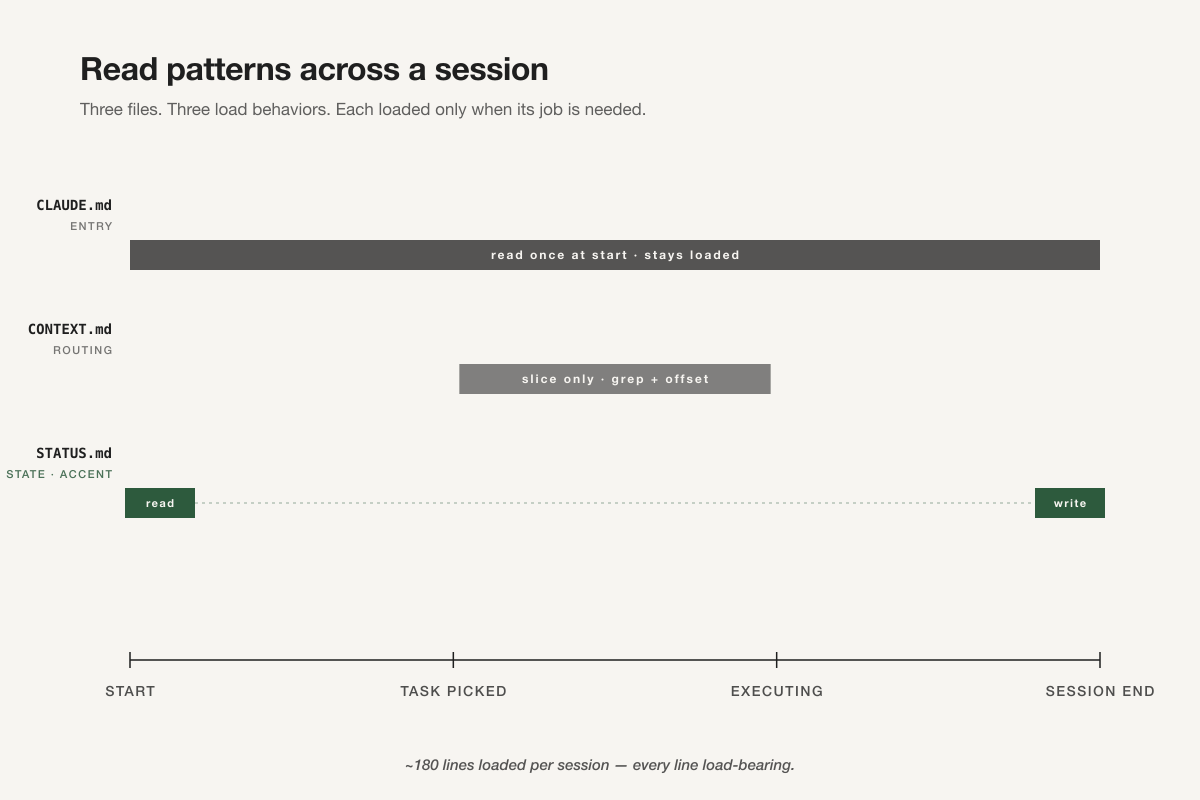The height and width of the screenshot is (800, 1200).
Task: Click the EXECUTING timeline tick
Action: pyautogui.click(x=777, y=660)
